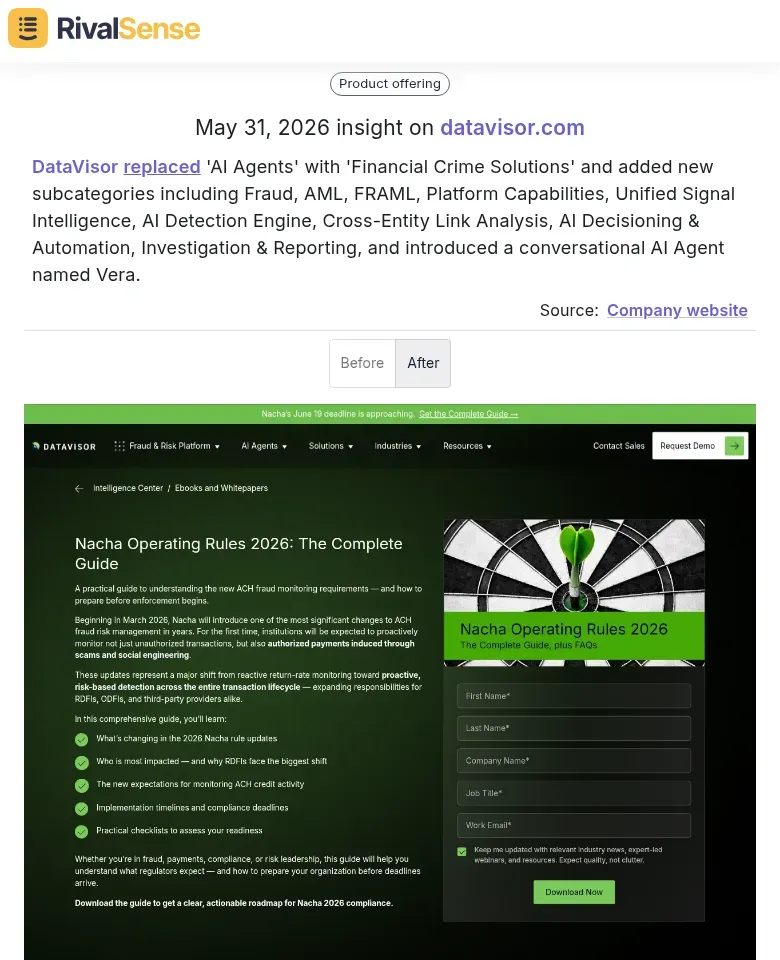Click the Product offering tag
The height and width of the screenshot is (960, 780).
[390, 84]
